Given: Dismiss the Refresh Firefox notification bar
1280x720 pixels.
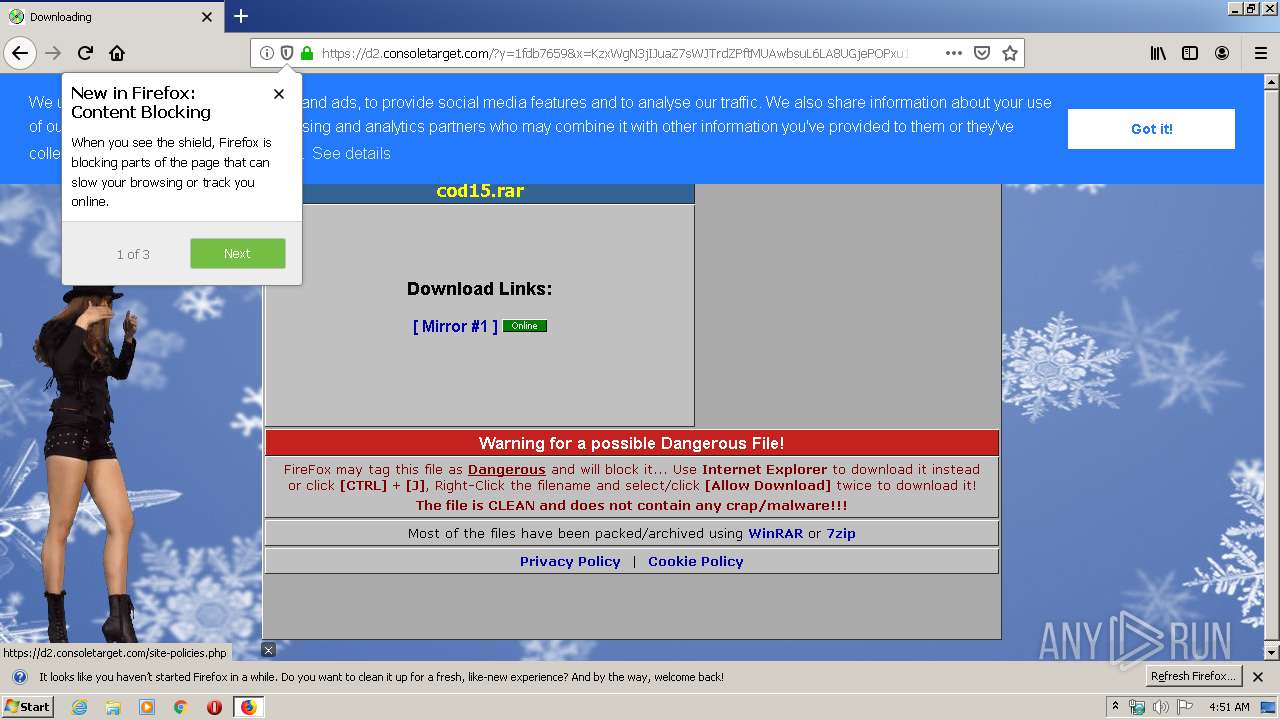Looking at the screenshot, I should (x=1258, y=677).
